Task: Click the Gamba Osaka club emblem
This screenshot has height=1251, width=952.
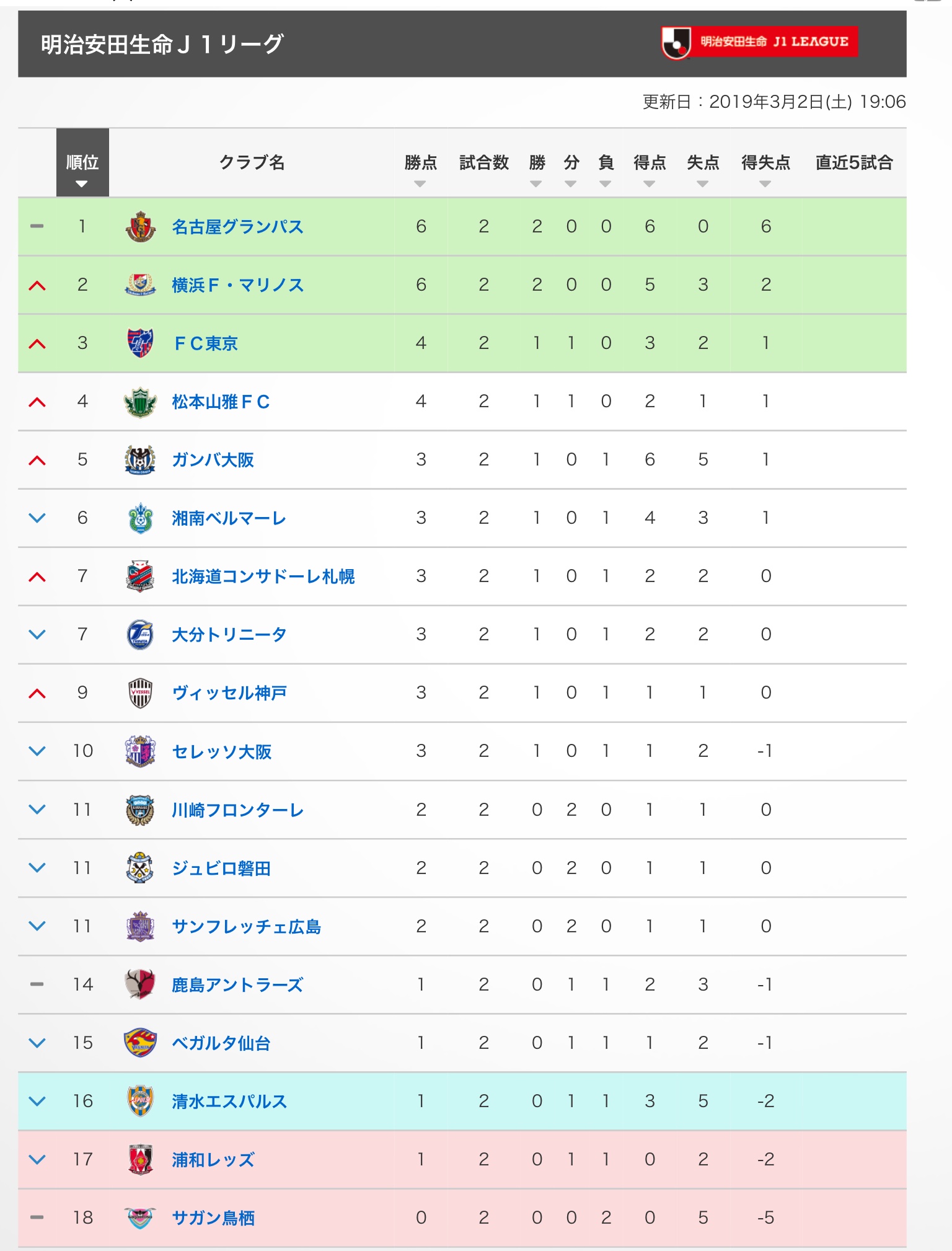Action: (140, 460)
